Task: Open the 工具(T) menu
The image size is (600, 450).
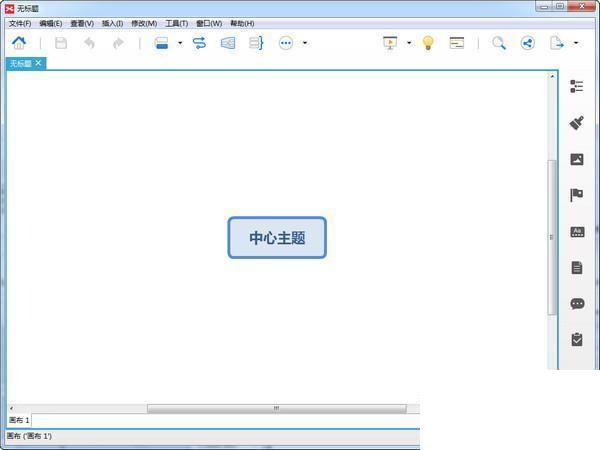Action: click(x=176, y=24)
